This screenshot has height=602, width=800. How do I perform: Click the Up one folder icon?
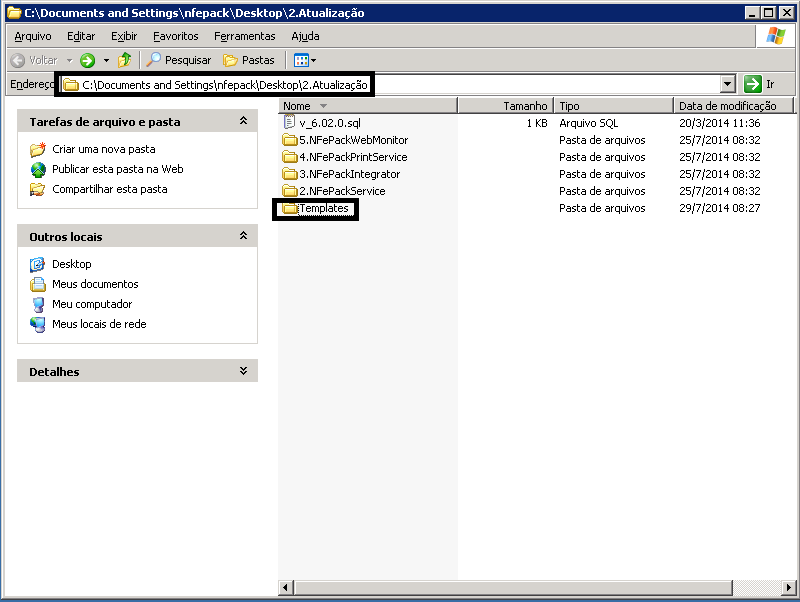coord(124,60)
